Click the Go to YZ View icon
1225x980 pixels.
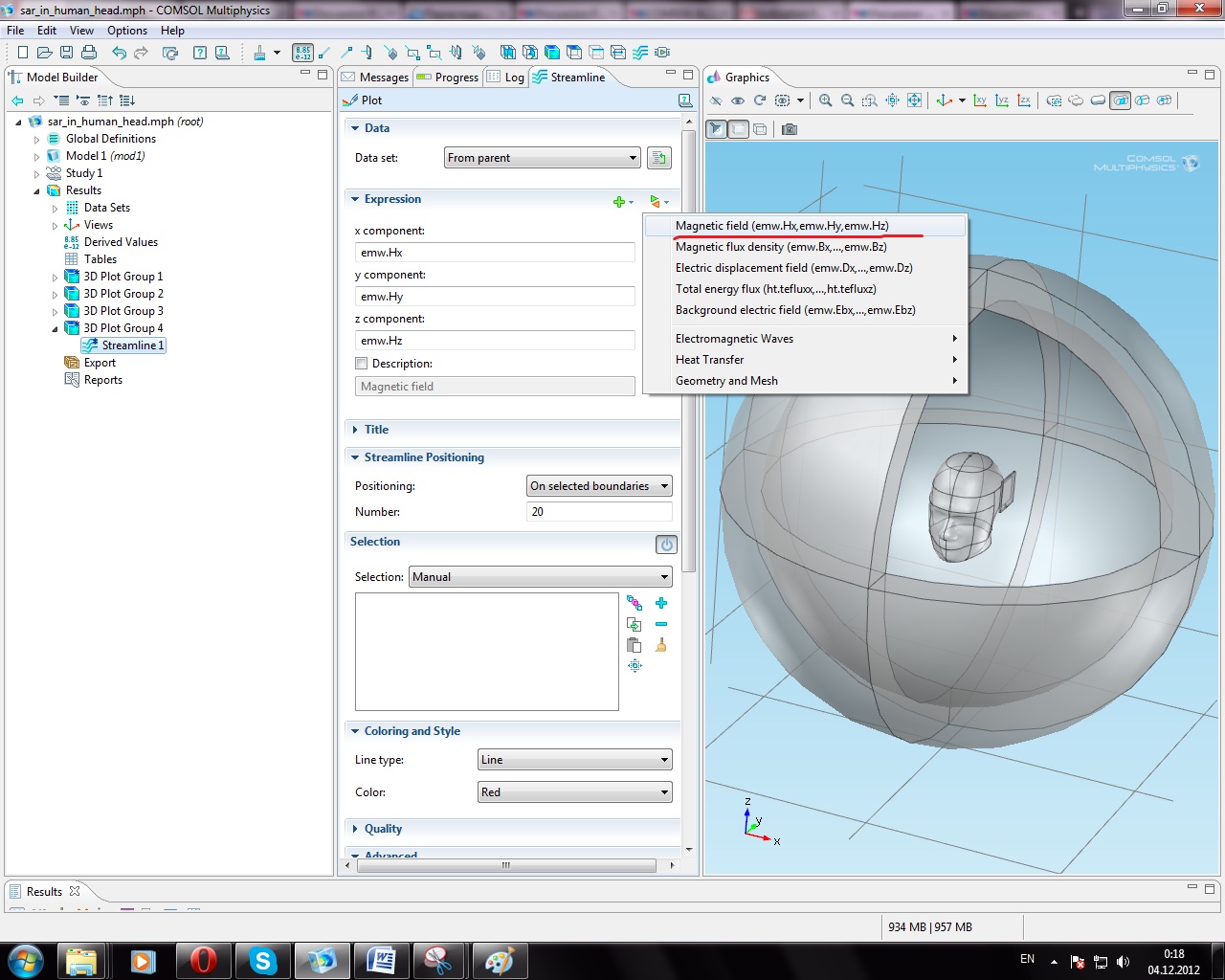1002,100
